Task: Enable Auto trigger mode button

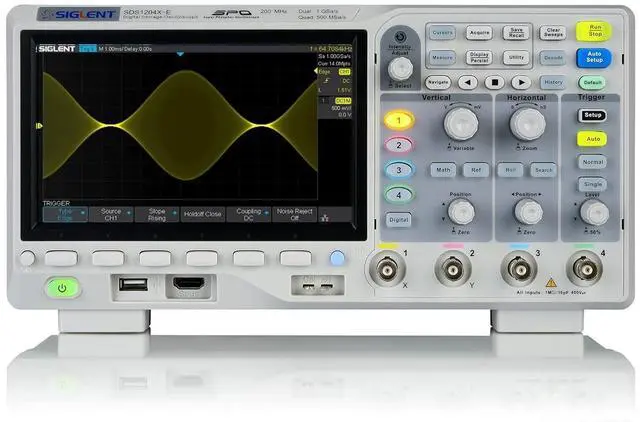Action: pyautogui.click(x=593, y=139)
